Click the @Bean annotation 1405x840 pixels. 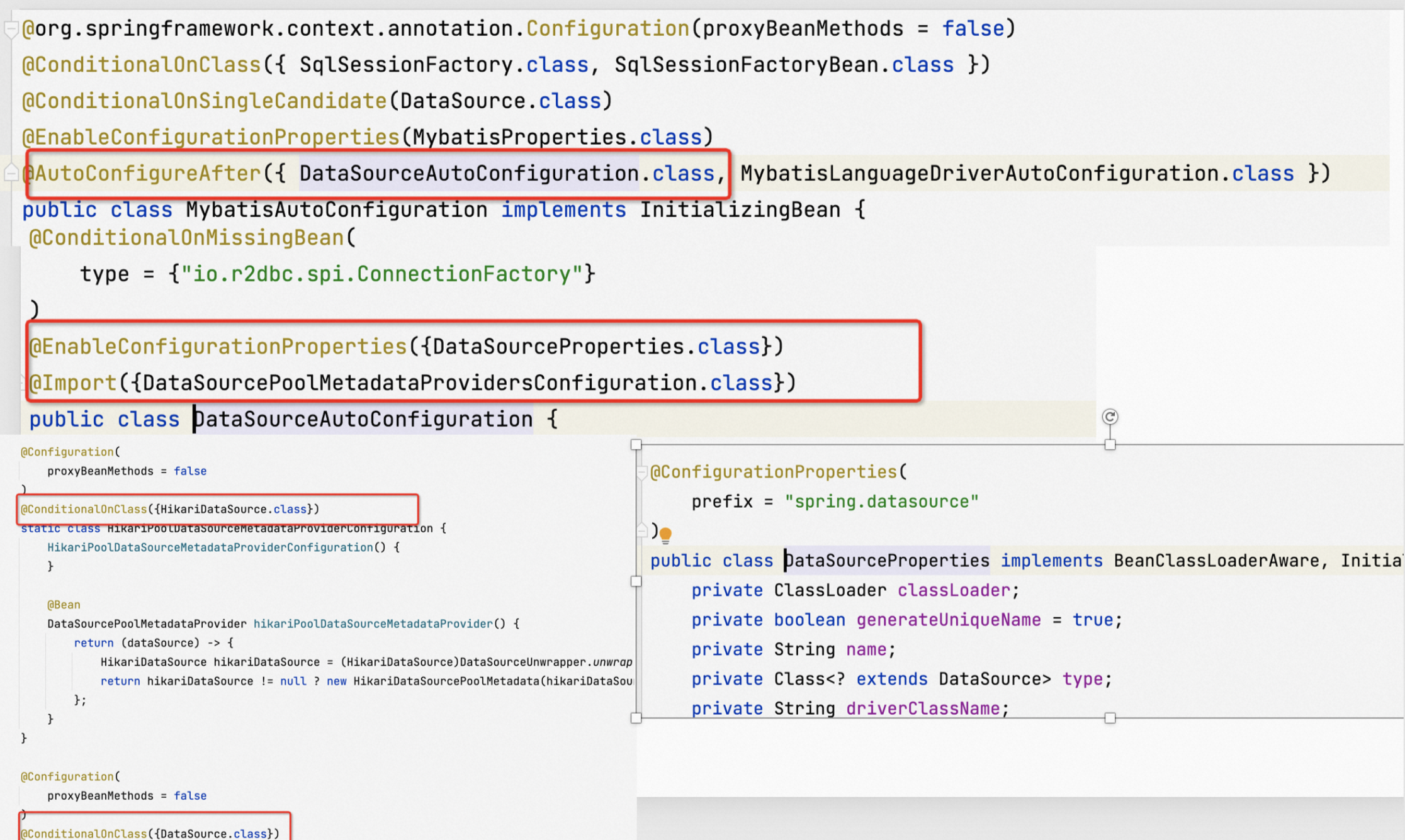pos(64,605)
